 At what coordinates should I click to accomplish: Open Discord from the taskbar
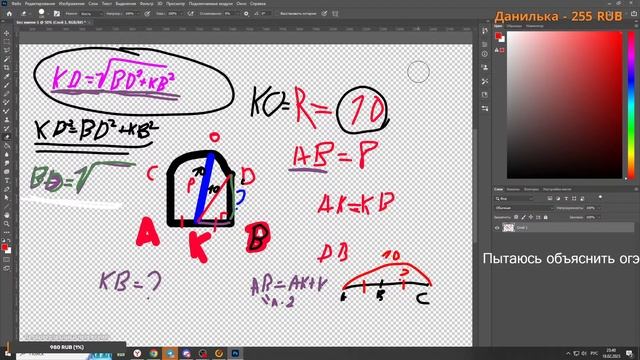click(187, 353)
